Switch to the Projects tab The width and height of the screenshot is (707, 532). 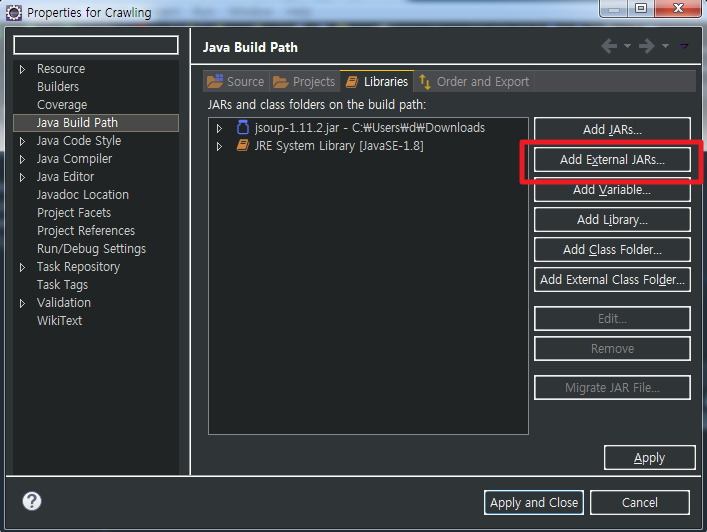point(304,82)
